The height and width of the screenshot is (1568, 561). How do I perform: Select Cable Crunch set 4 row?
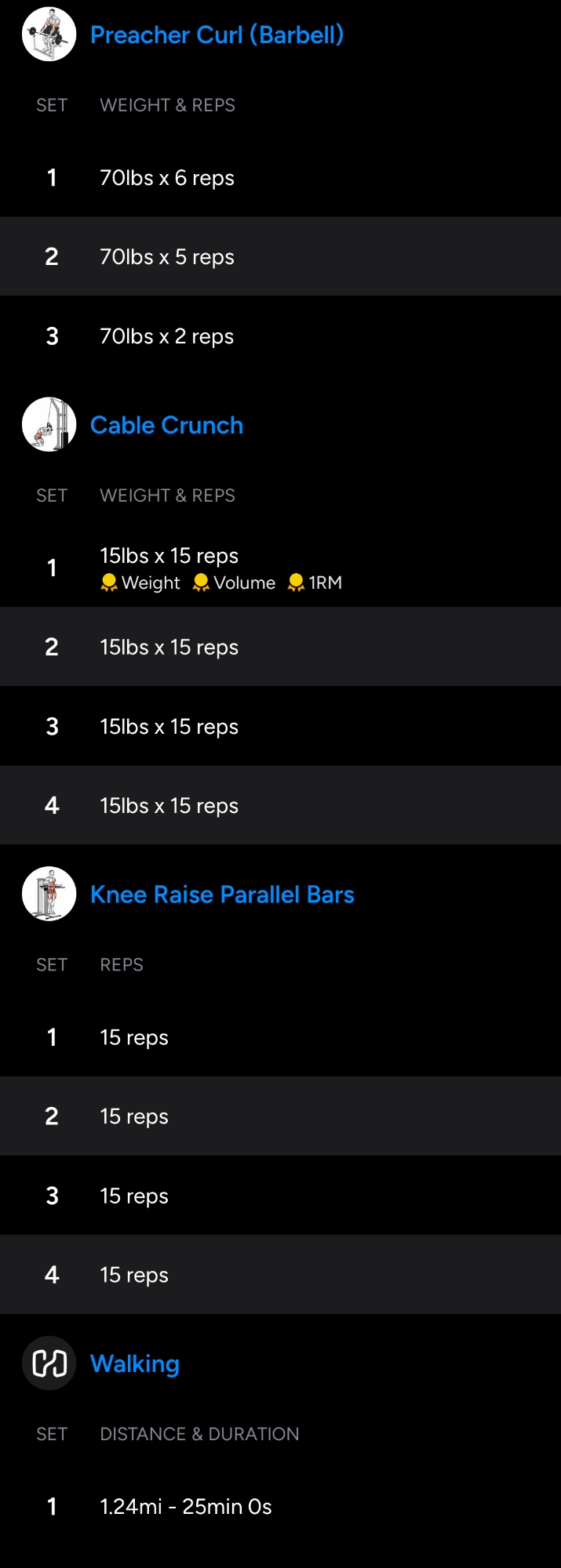(280, 805)
